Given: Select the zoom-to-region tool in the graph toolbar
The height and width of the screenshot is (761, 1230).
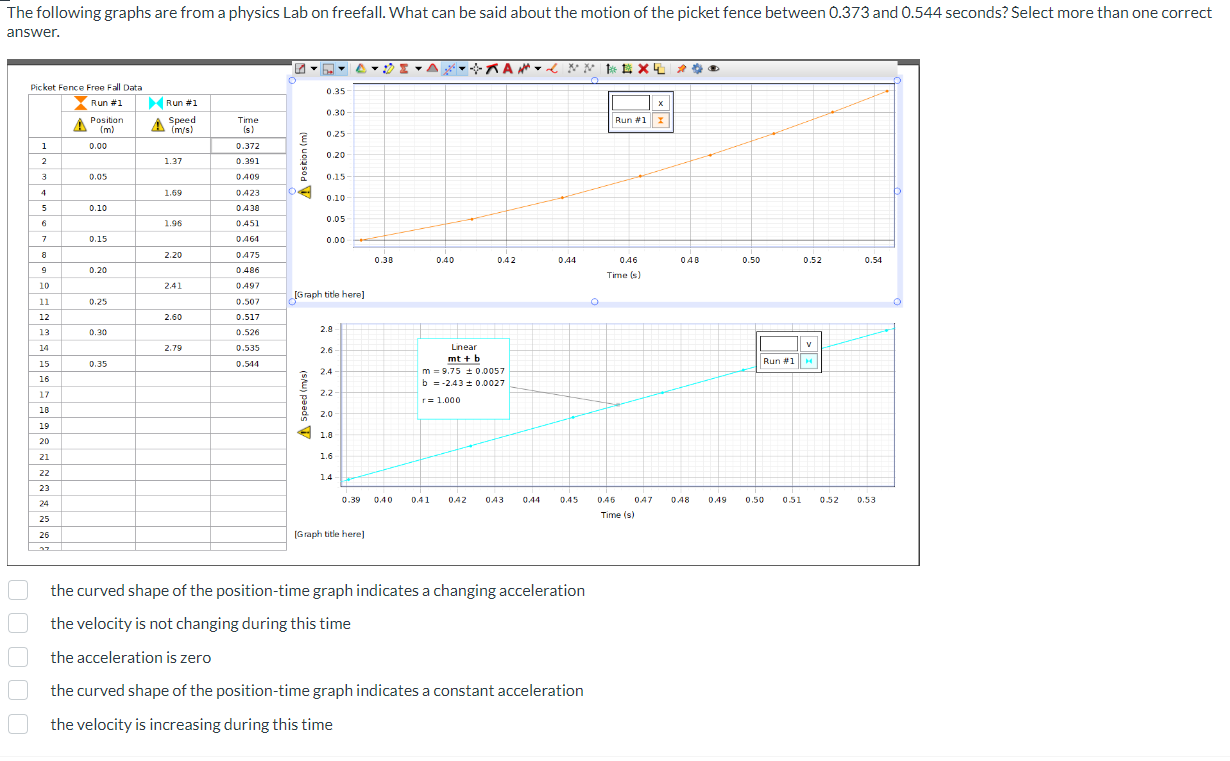Looking at the screenshot, I should 328,69.
